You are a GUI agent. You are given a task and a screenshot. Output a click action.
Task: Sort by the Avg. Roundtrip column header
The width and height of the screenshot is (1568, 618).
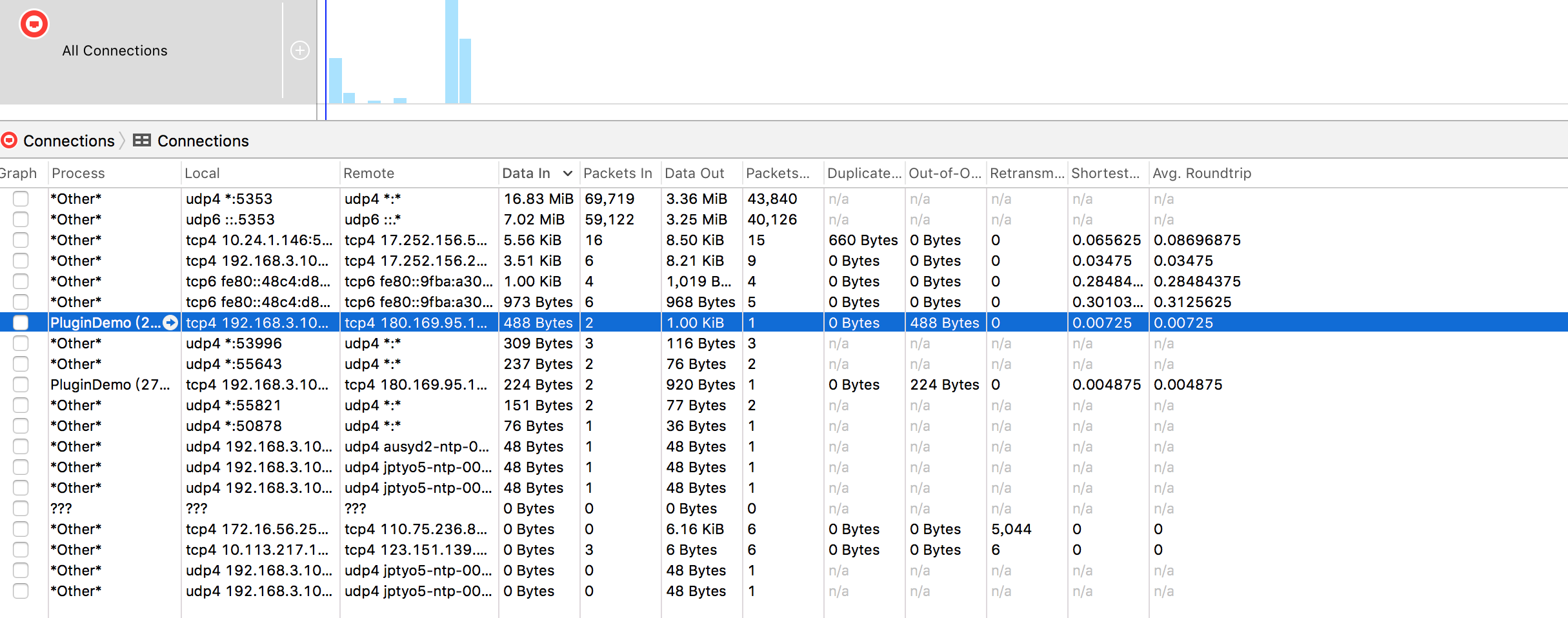[x=1201, y=173]
